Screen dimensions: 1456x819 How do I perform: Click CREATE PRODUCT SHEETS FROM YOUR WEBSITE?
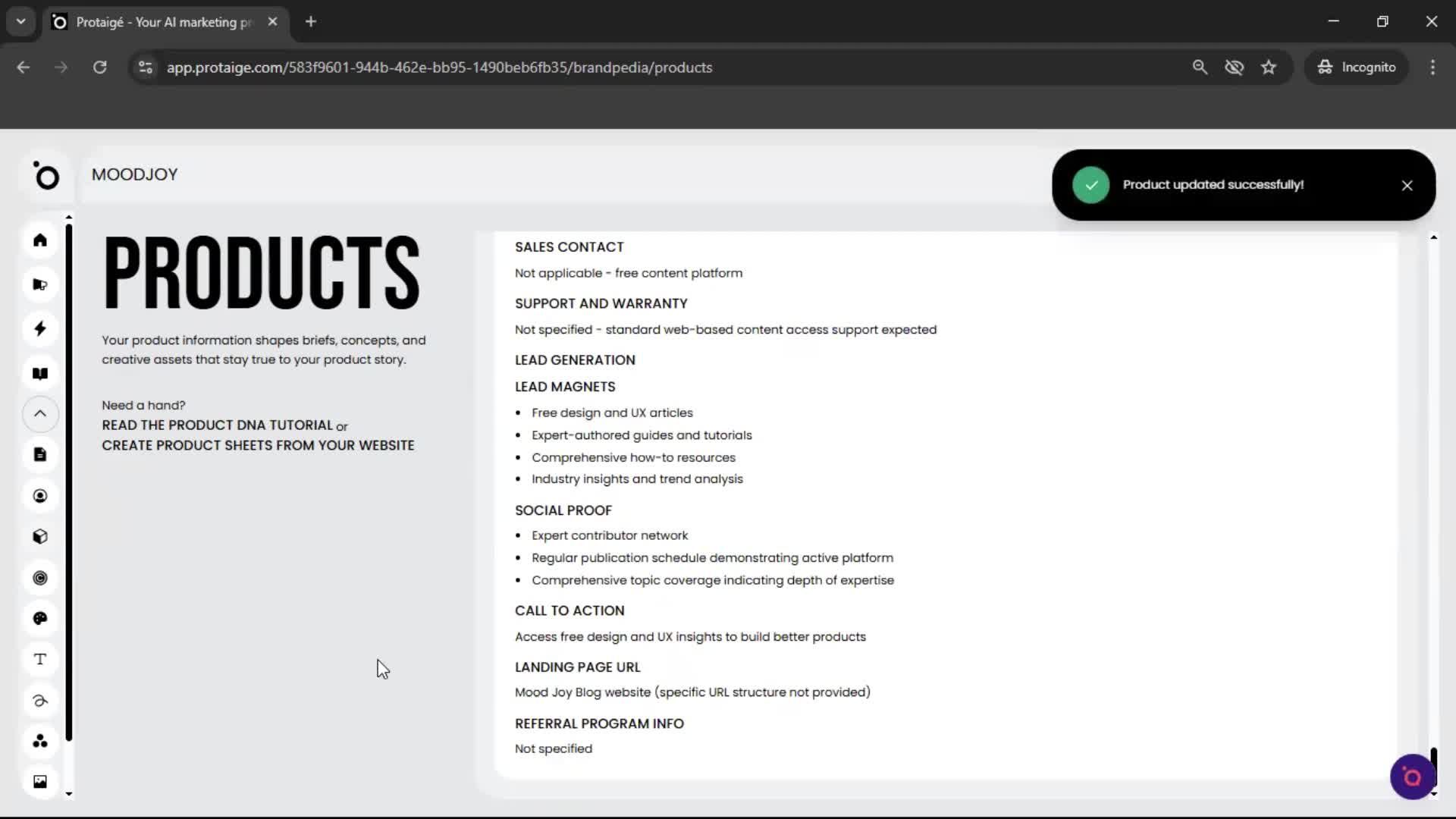pos(258,445)
